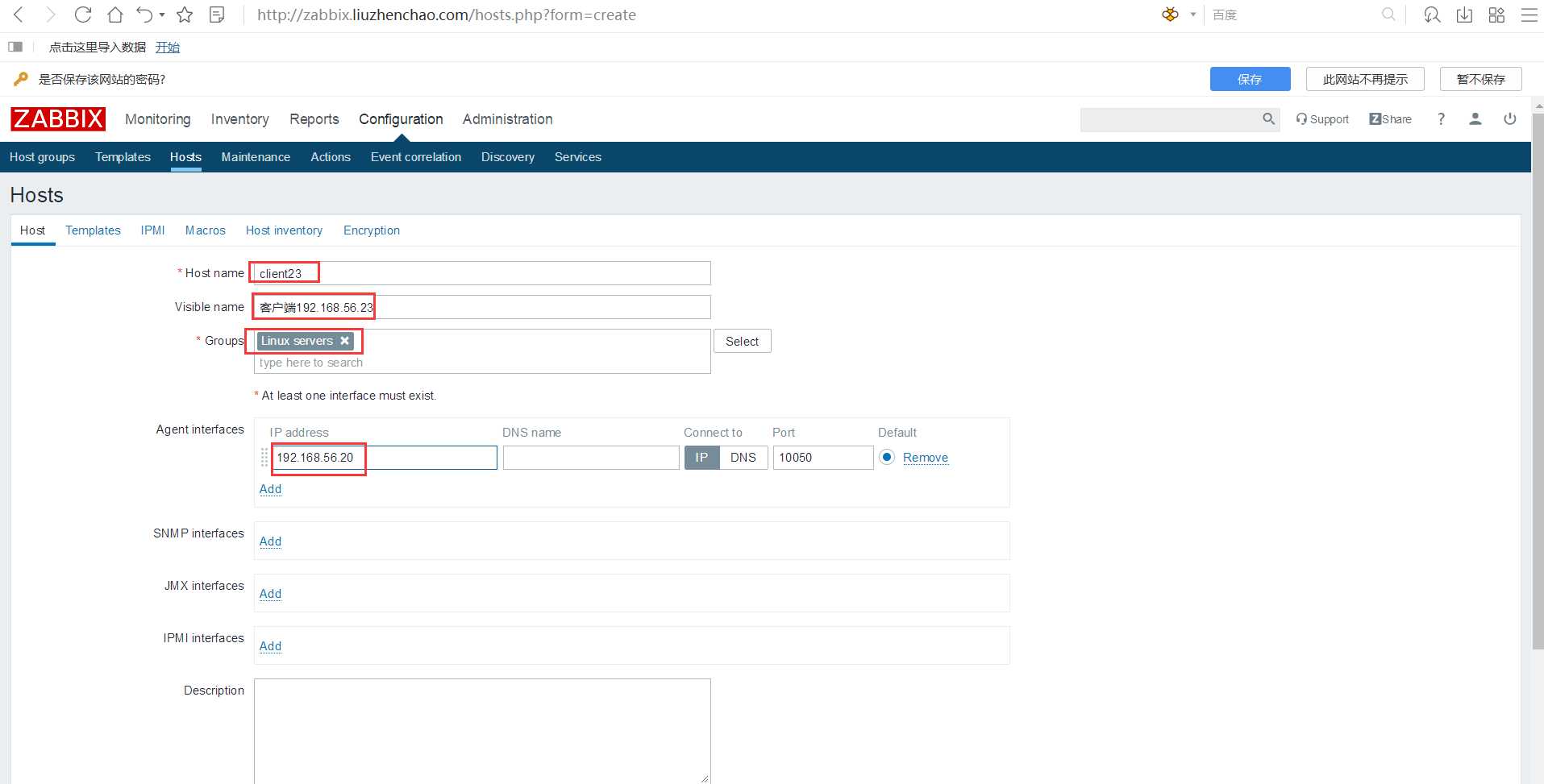Click the sign out power icon
Viewport: 1544px width, 784px height.
coord(1510,119)
